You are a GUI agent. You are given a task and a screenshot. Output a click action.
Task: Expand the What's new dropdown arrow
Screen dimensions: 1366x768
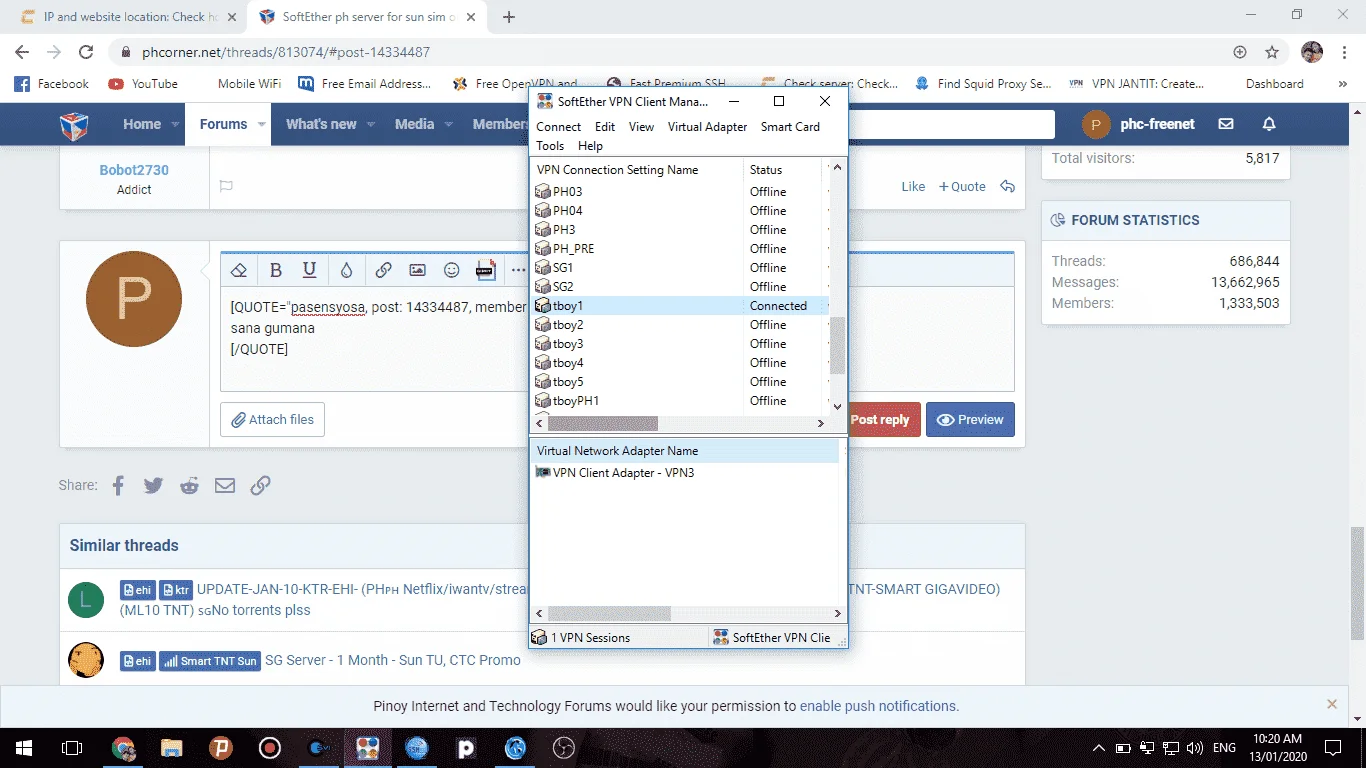pos(371,124)
